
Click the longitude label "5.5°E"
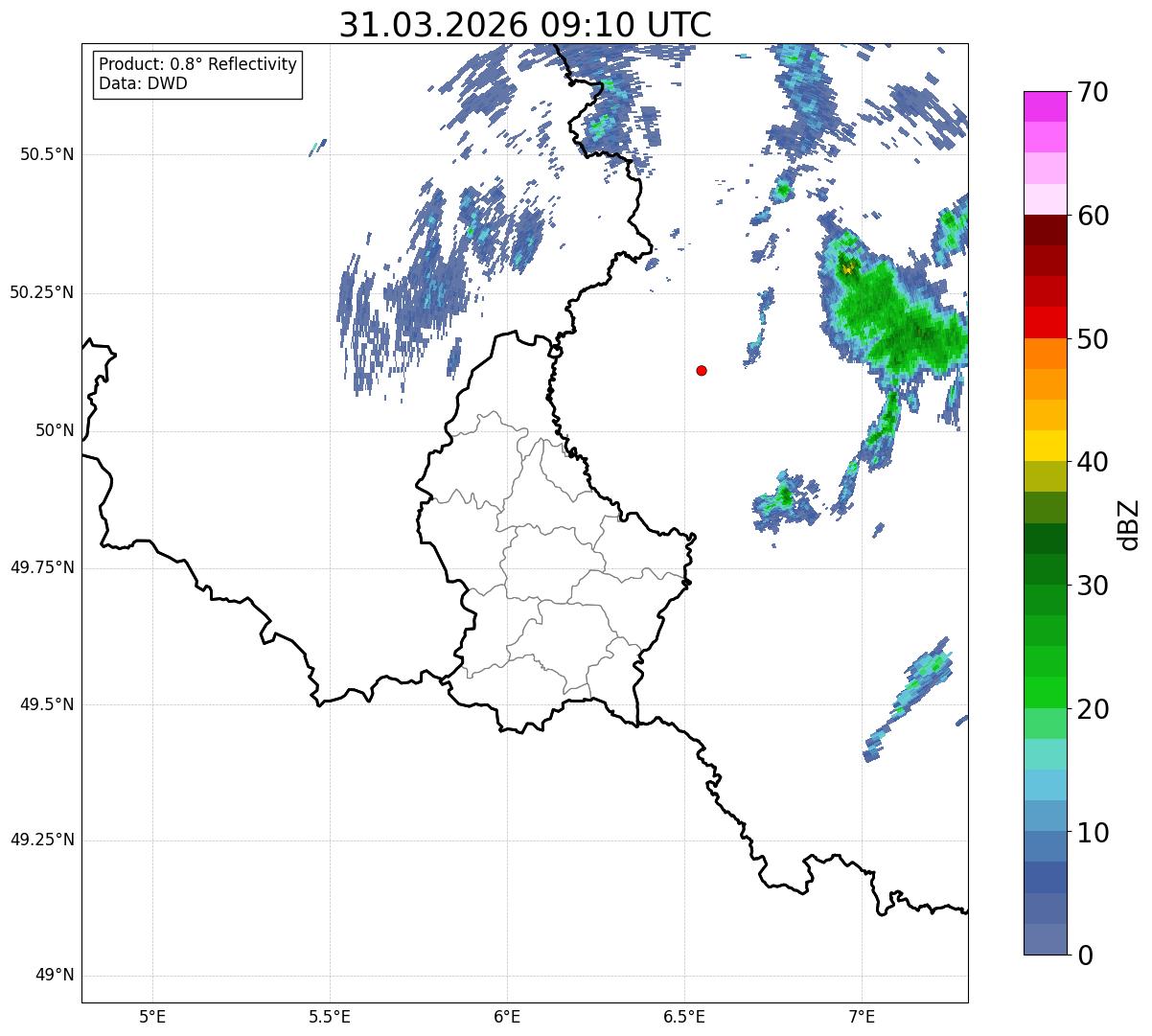[330, 1016]
